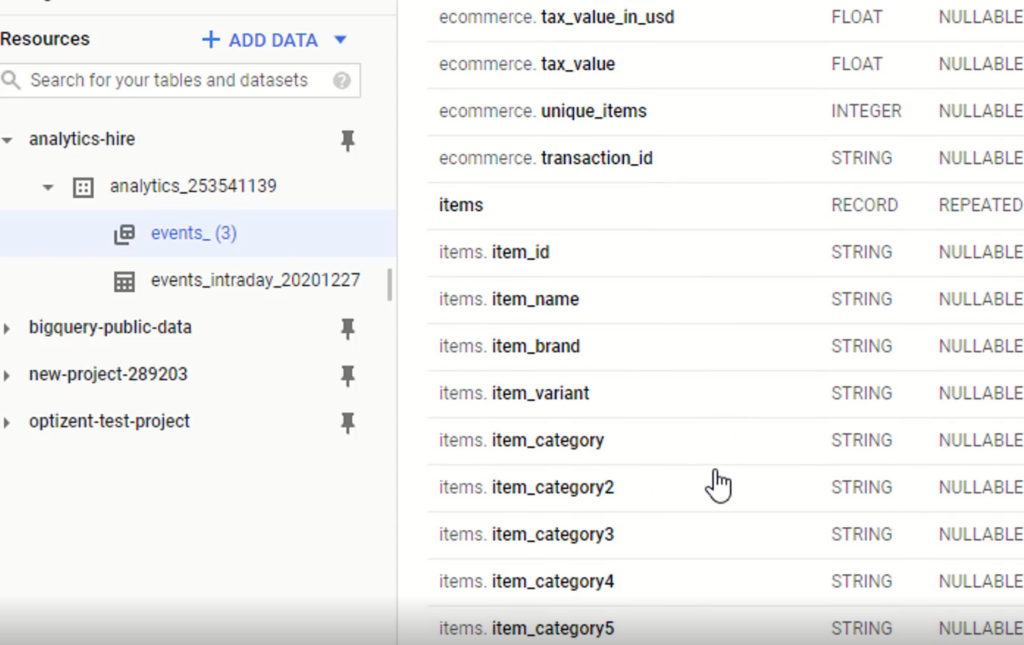Click the partitioned table icon beside events_
Image resolution: width=1024 pixels, height=645 pixels.
click(124, 233)
